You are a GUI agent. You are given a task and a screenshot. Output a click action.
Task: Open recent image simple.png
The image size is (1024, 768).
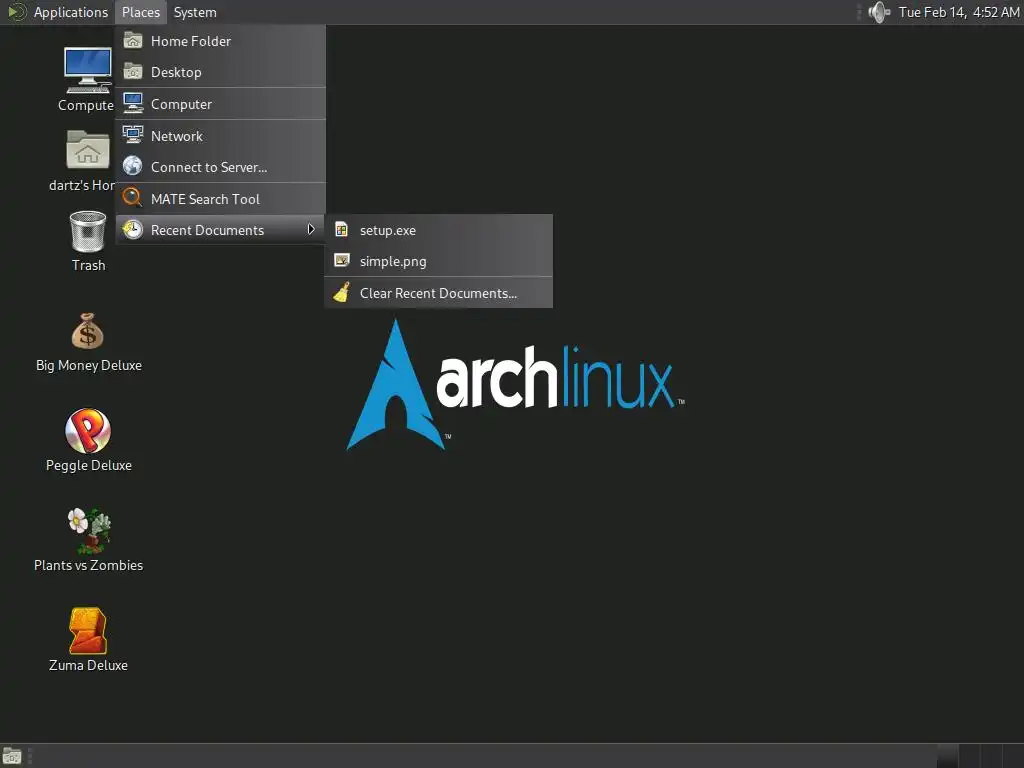(x=439, y=261)
